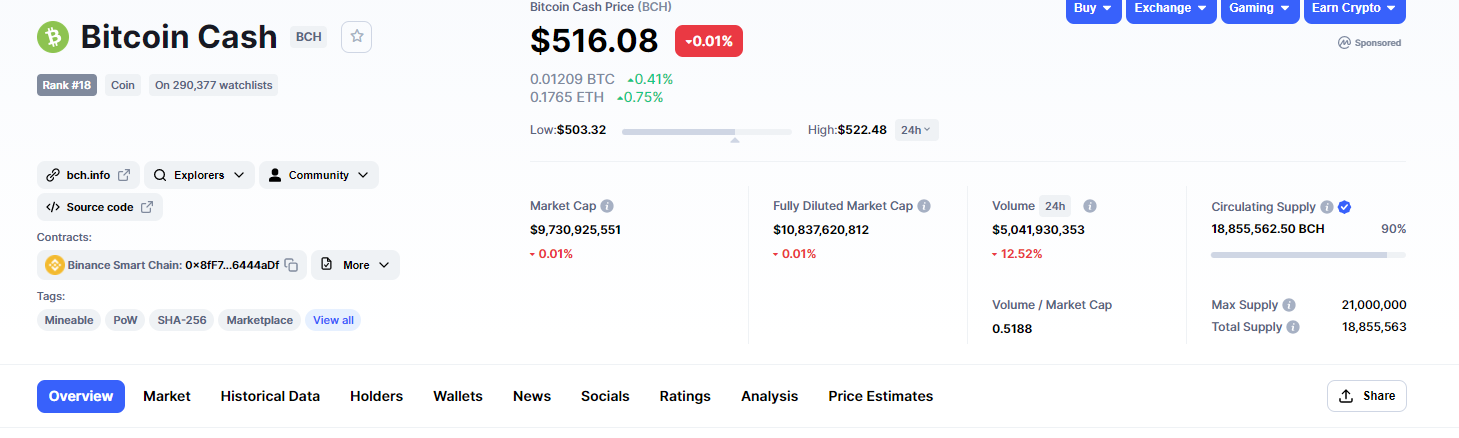The height and width of the screenshot is (438, 1459).
Task: Click the Share button
Action: (x=1367, y=396)
